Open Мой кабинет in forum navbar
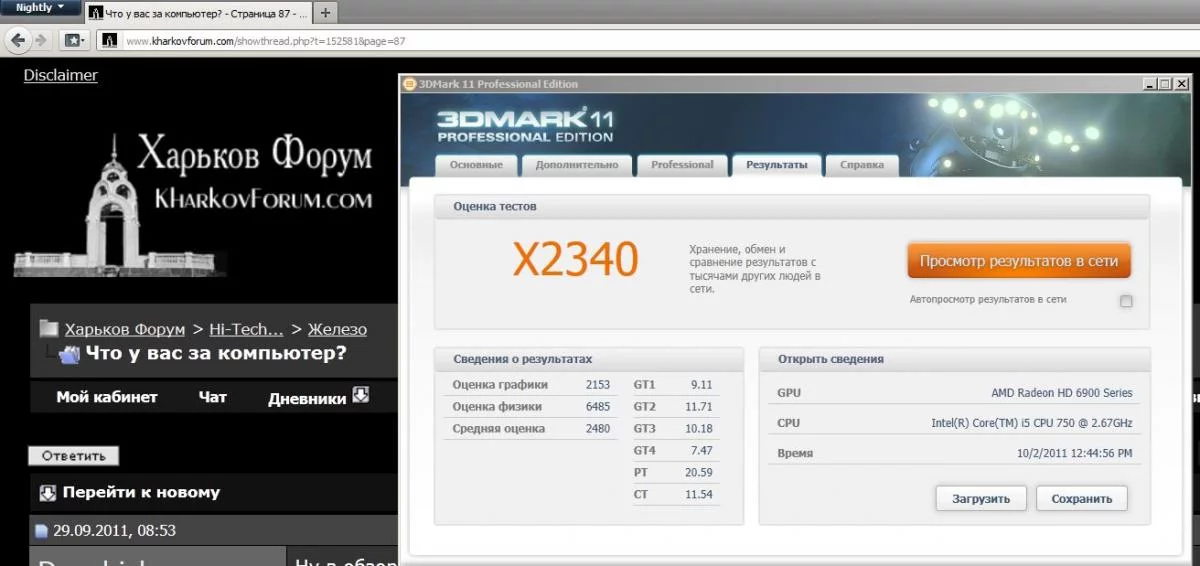The height and width of the screenshot is (566, 1200). click(107, 397)
